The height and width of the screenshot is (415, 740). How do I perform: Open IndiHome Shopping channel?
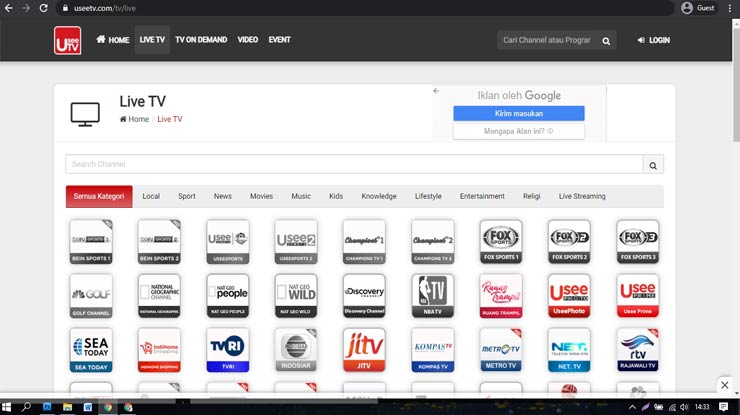click(160, 350)
